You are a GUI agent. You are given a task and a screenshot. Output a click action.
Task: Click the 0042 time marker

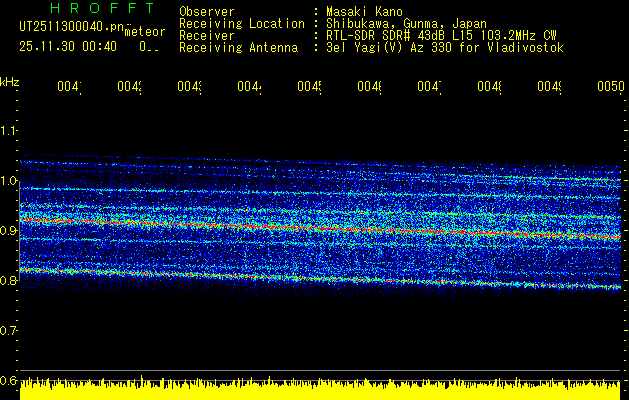click(129, 86)
